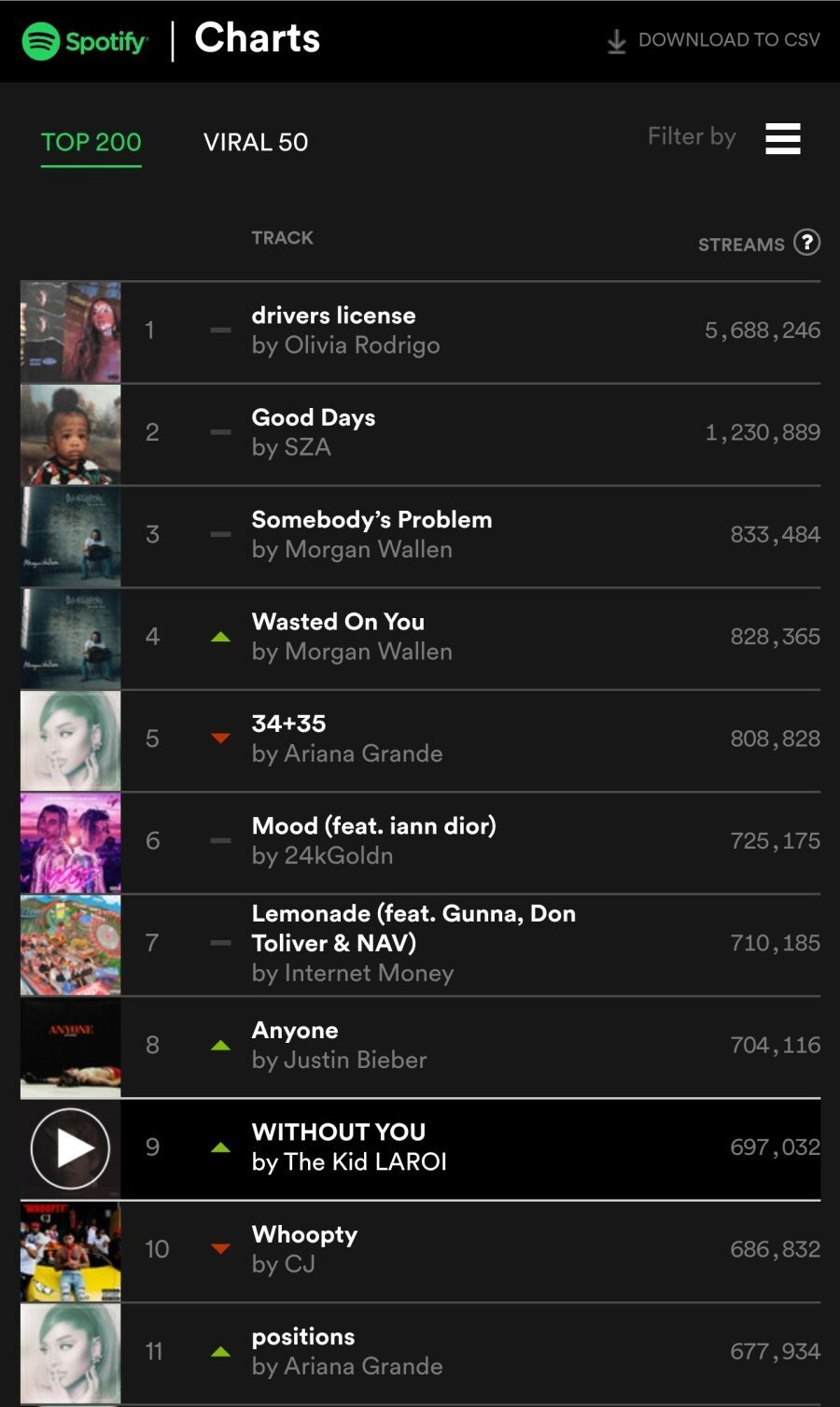Open the Wasted On You track title

(338, 622)
